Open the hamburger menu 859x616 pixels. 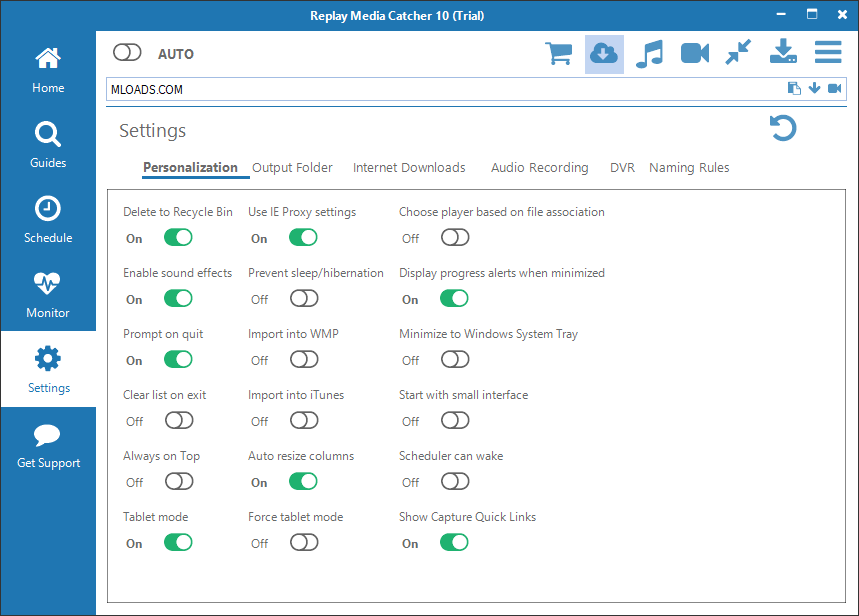(828, 51)
